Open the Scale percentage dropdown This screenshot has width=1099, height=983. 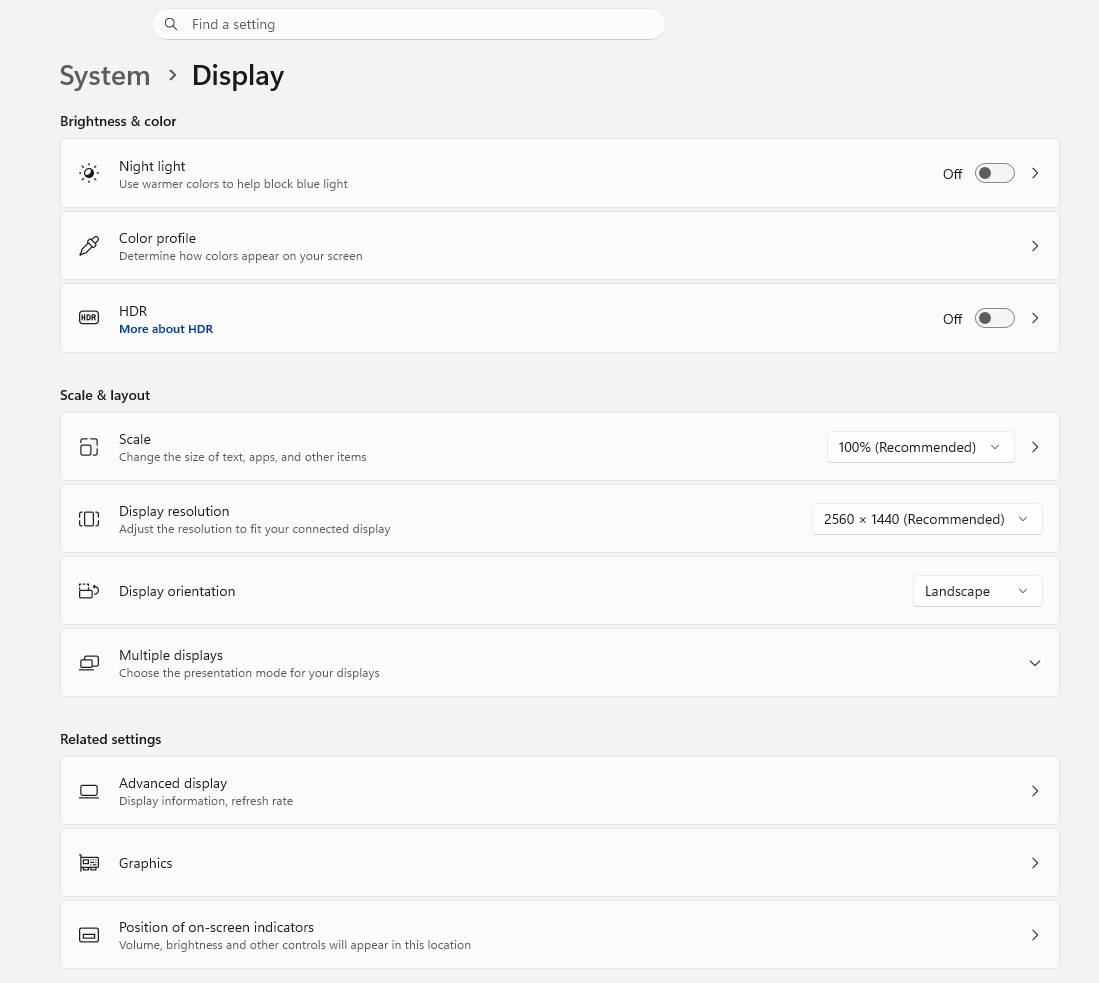point(920,447)
